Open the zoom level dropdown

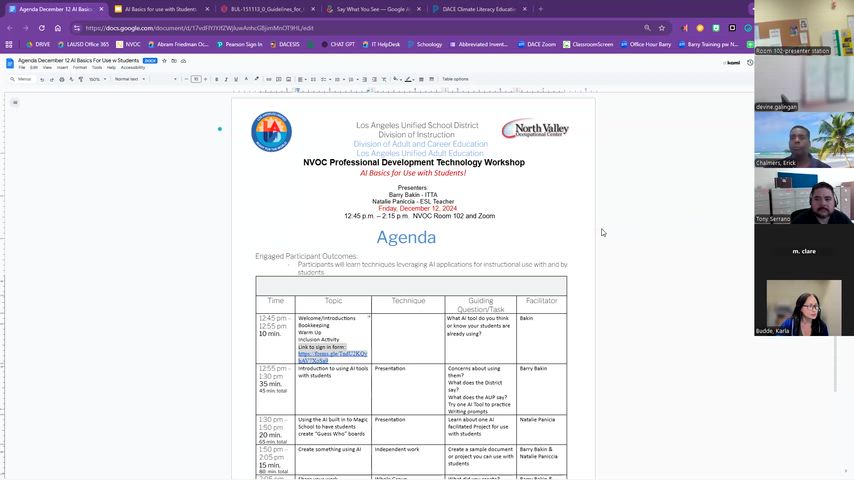coord(97,79)
